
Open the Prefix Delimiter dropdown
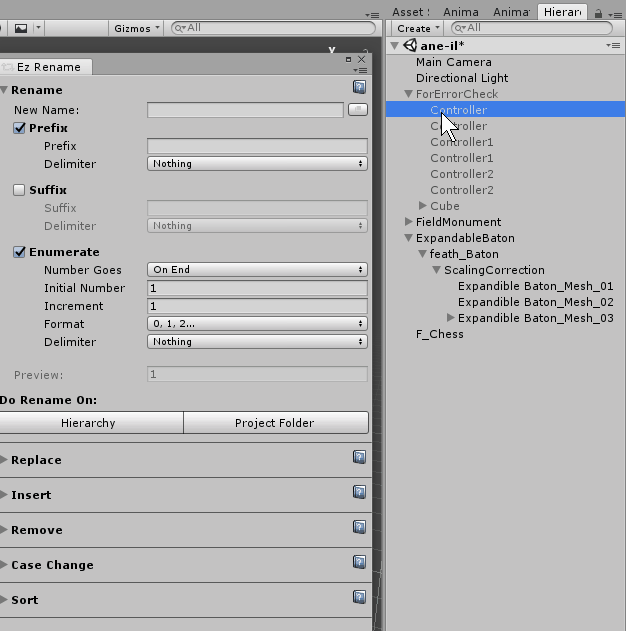coord(257,164)
